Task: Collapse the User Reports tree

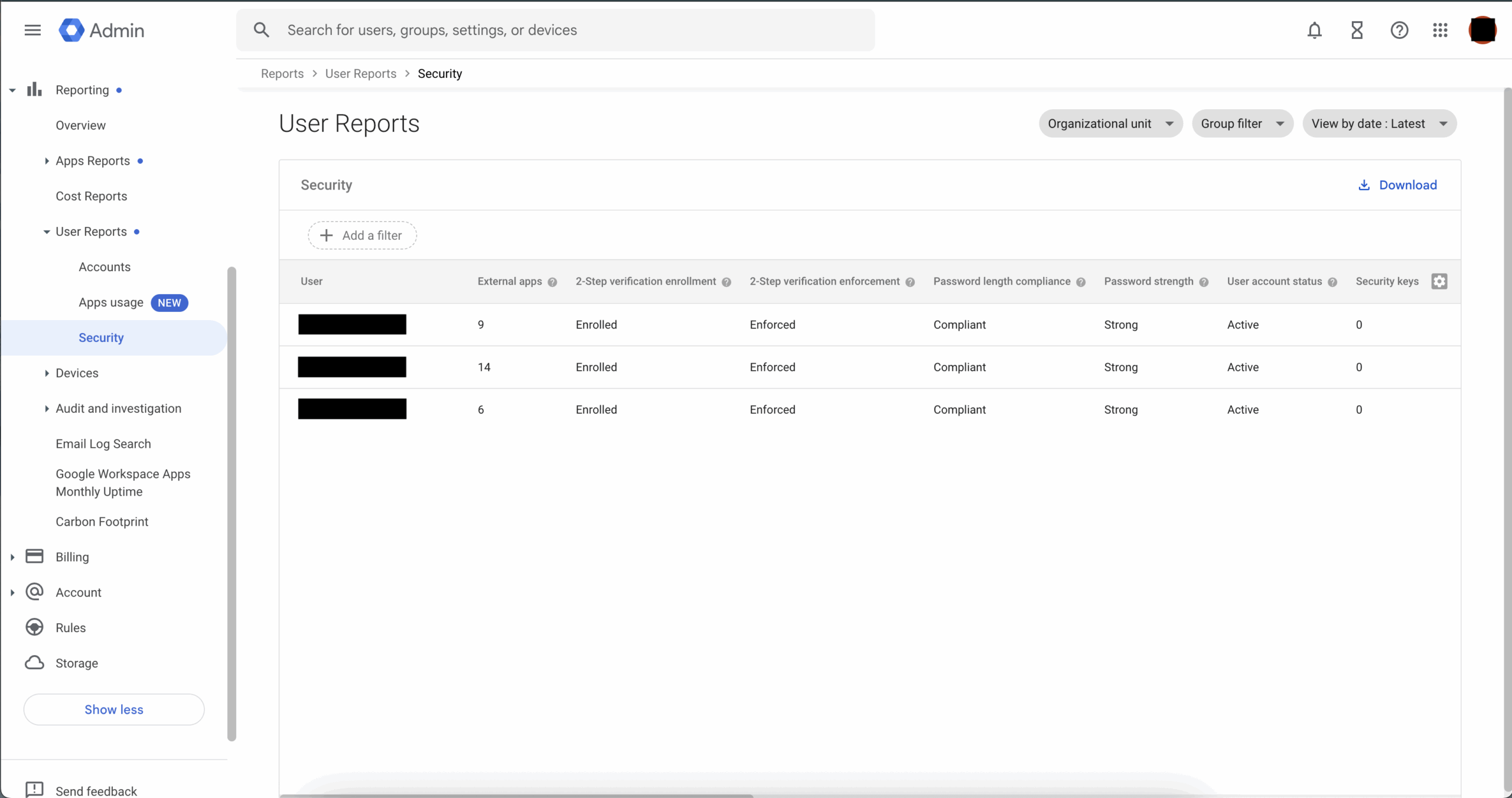Action: point(47,232)
